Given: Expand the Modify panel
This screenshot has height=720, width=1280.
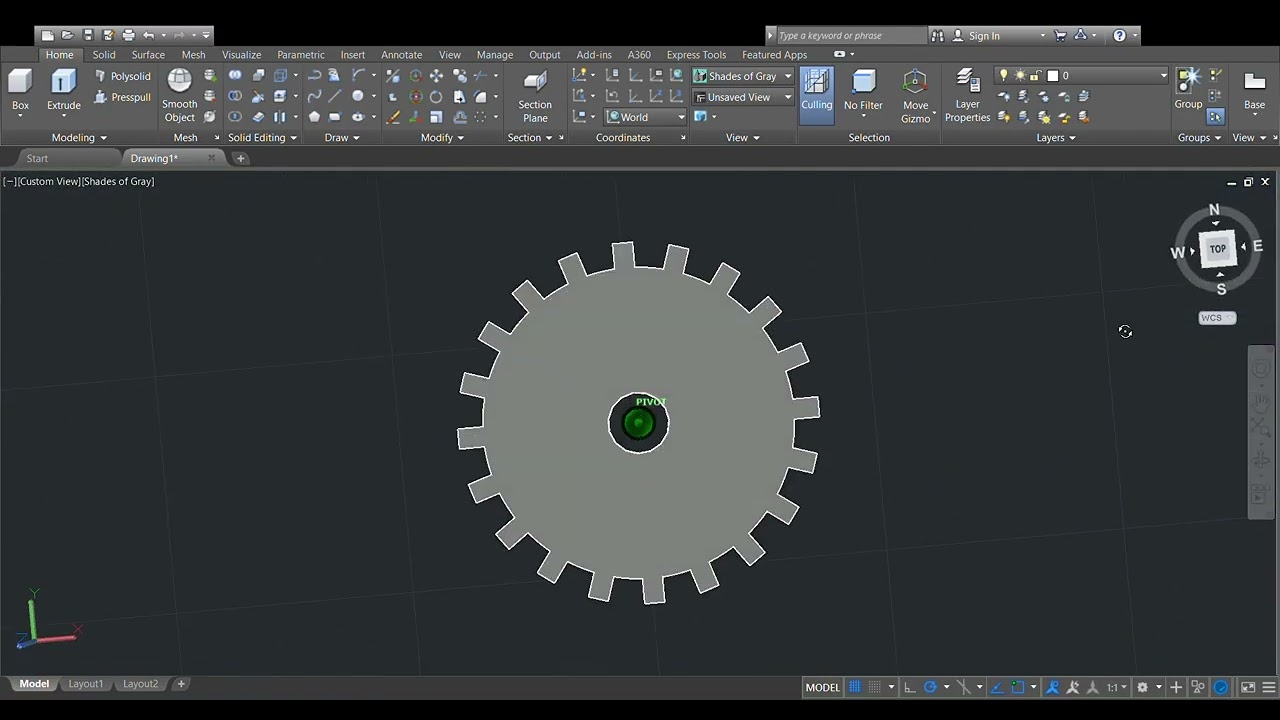Looking at the screenshot, I should point(442,138).
